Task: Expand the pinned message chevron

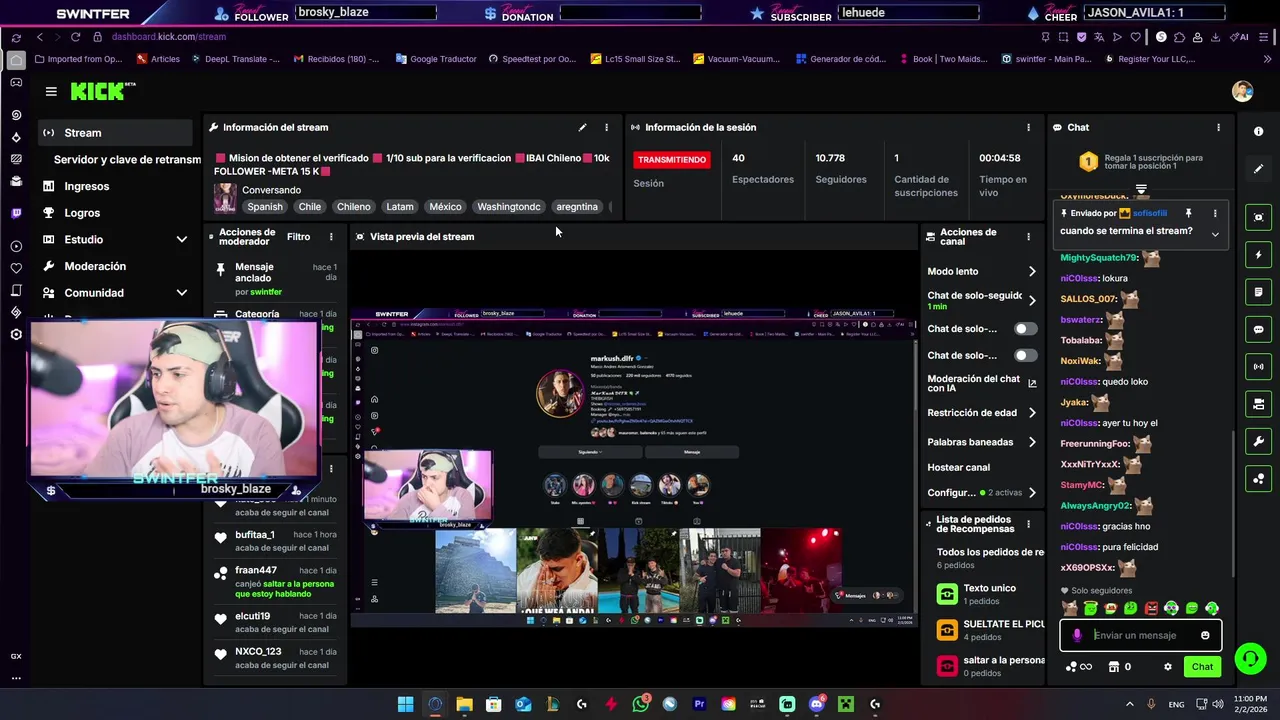Action: (x=1215, y=234)
